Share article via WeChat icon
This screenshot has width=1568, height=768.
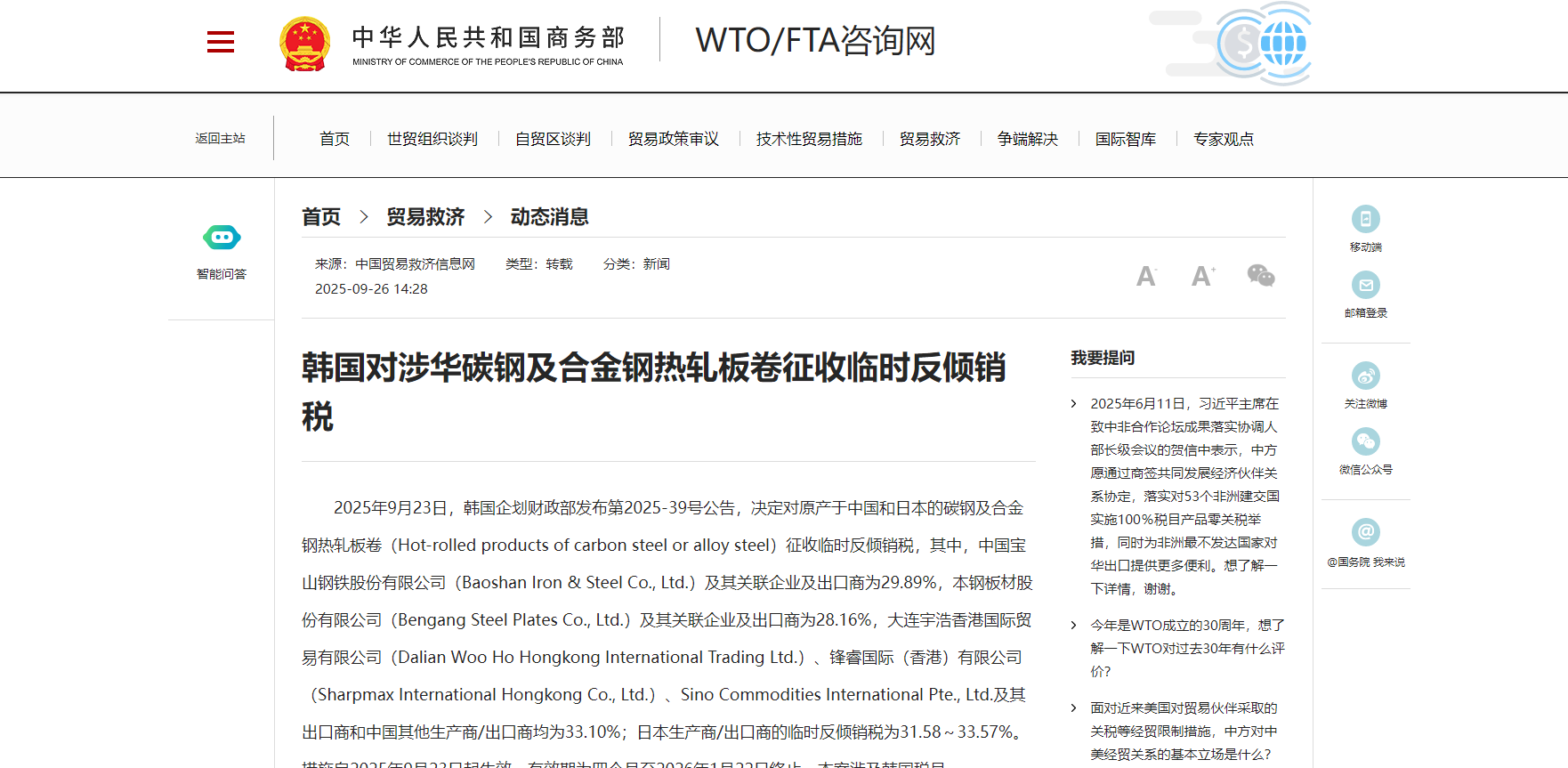(1260, 276)
